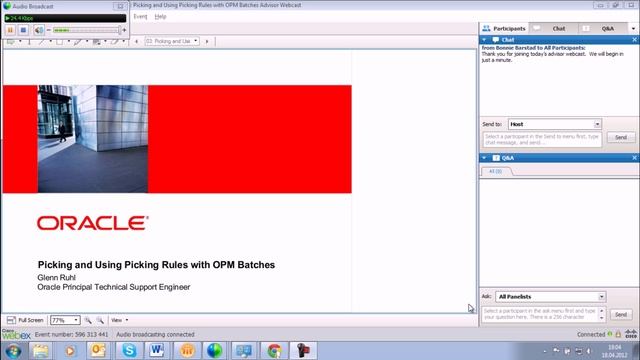This screenshot has height=360, width=640.
Task: Click the Cisco WebEx logo
Action: click(x=16, y=334)
